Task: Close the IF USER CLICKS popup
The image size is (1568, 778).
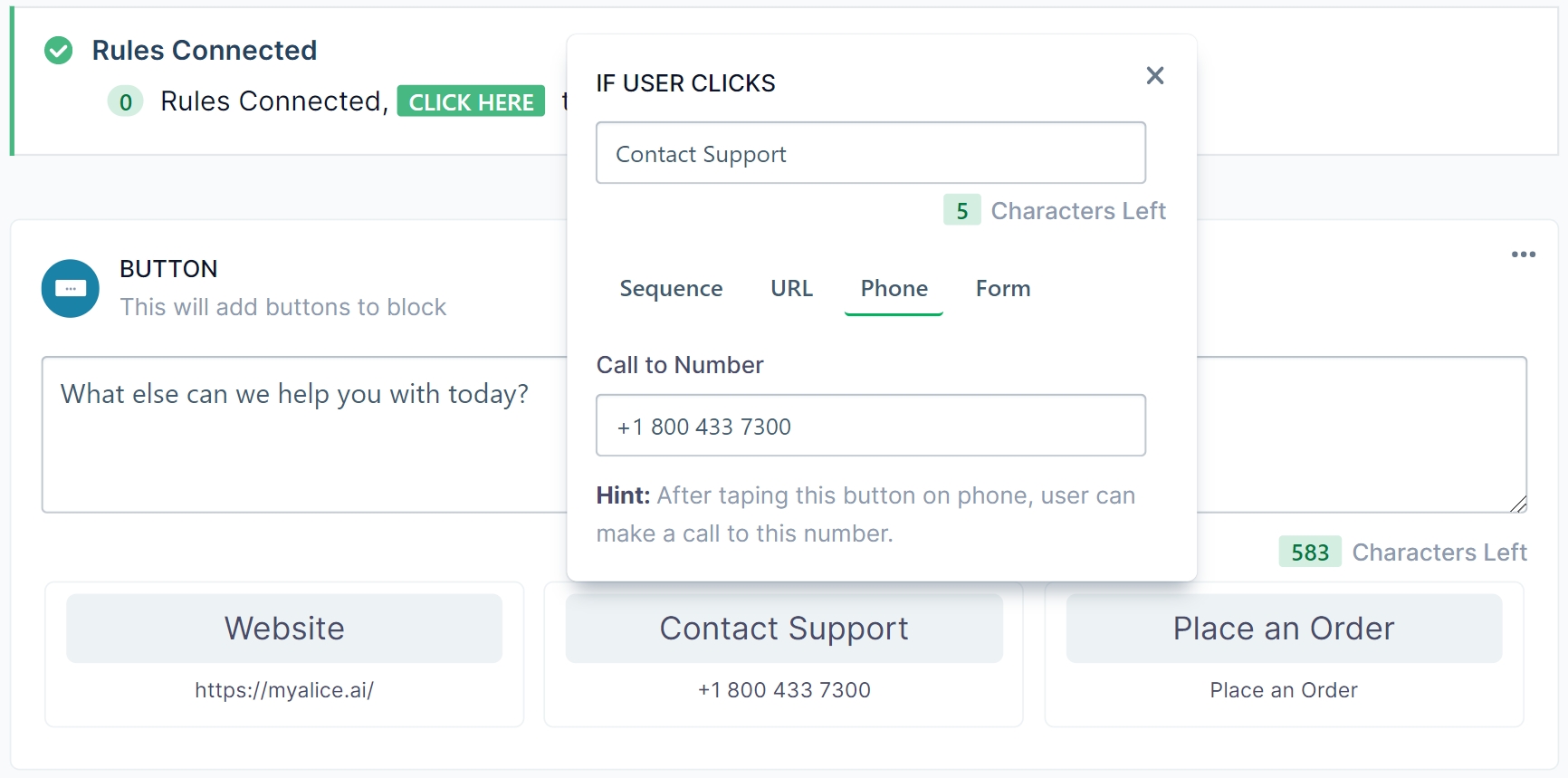Action: point(1155,76)
